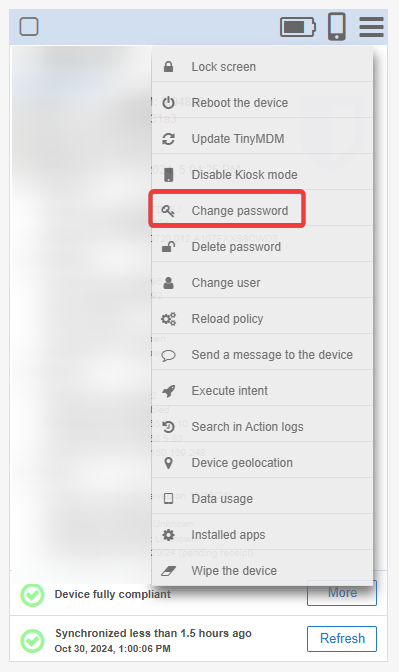Select Disable Kiosk mode
This screenshot has width=399, height=672.
click(x=262, y=175)
